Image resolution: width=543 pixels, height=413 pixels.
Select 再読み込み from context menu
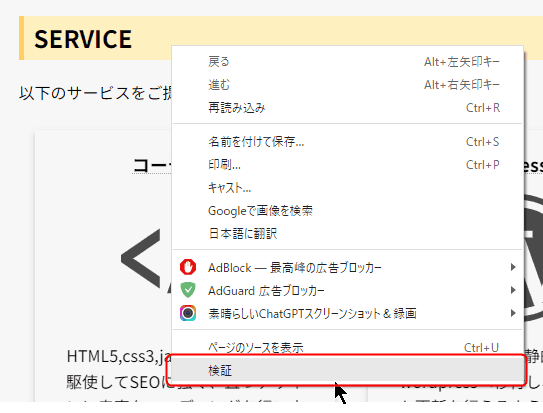[x=348, y=108]
